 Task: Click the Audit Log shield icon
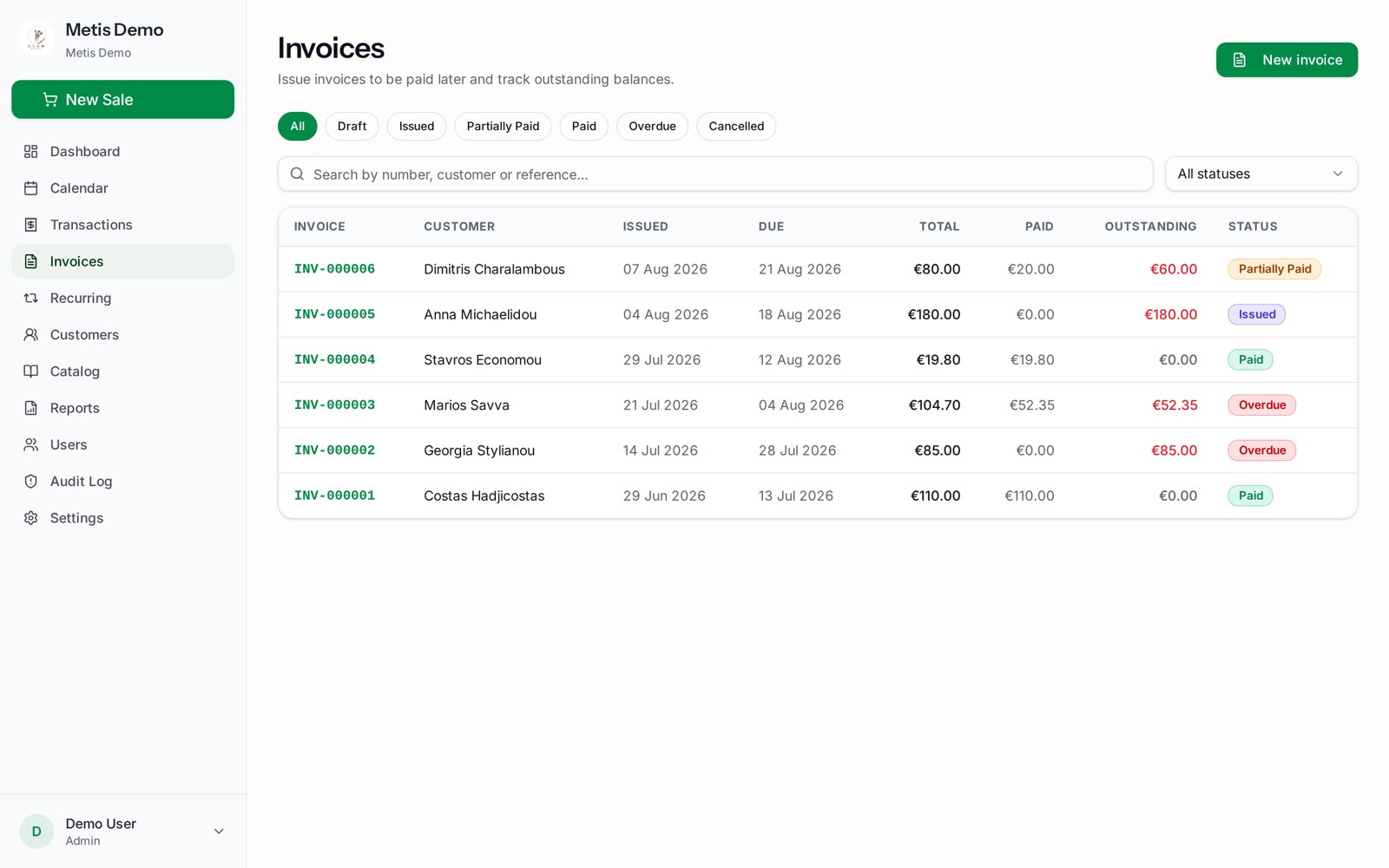click(31, 481)
